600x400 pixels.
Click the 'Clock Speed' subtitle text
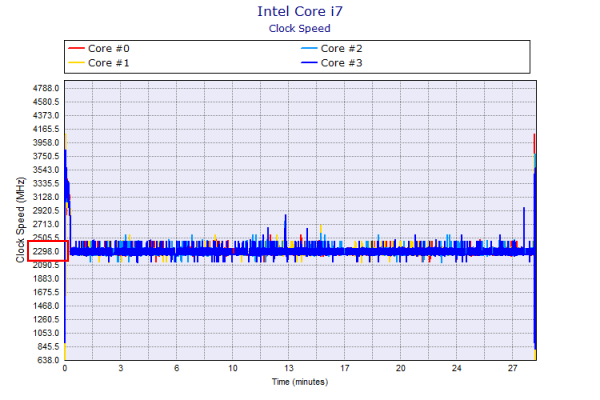click(x=300, y=29)
